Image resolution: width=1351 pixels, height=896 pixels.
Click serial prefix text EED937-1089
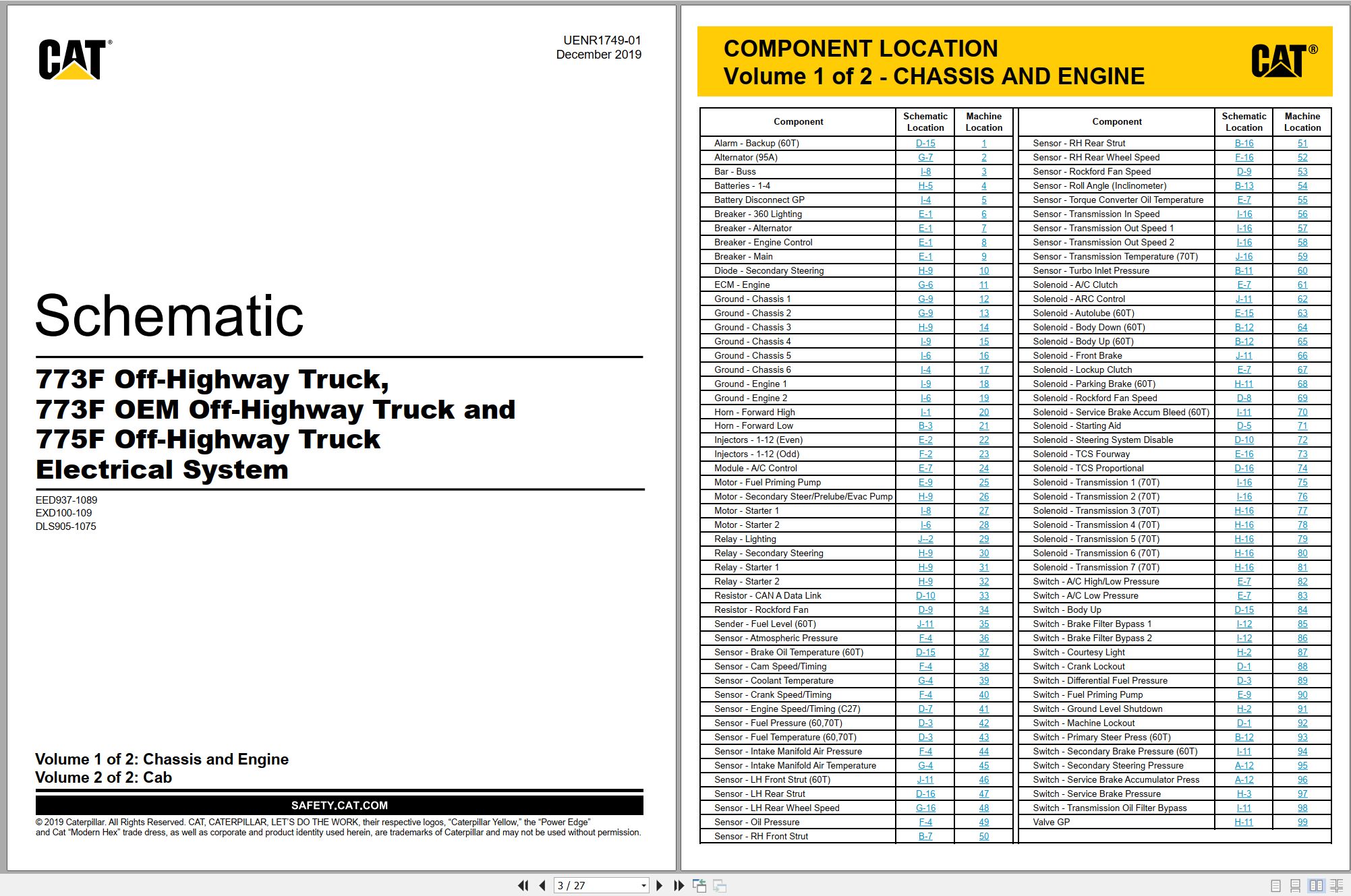tap(66, 500)
